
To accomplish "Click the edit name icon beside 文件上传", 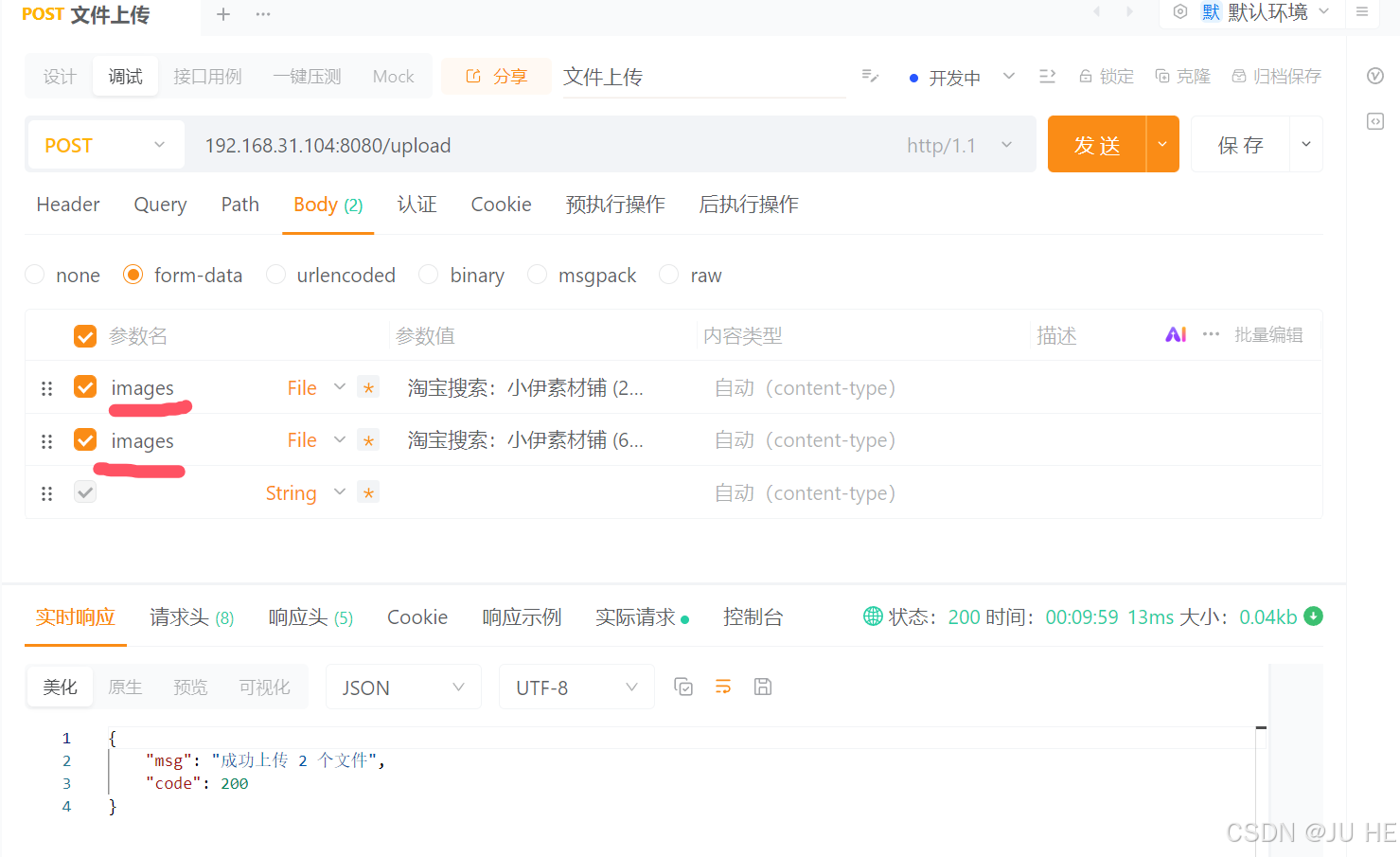I will coord(870,76).
